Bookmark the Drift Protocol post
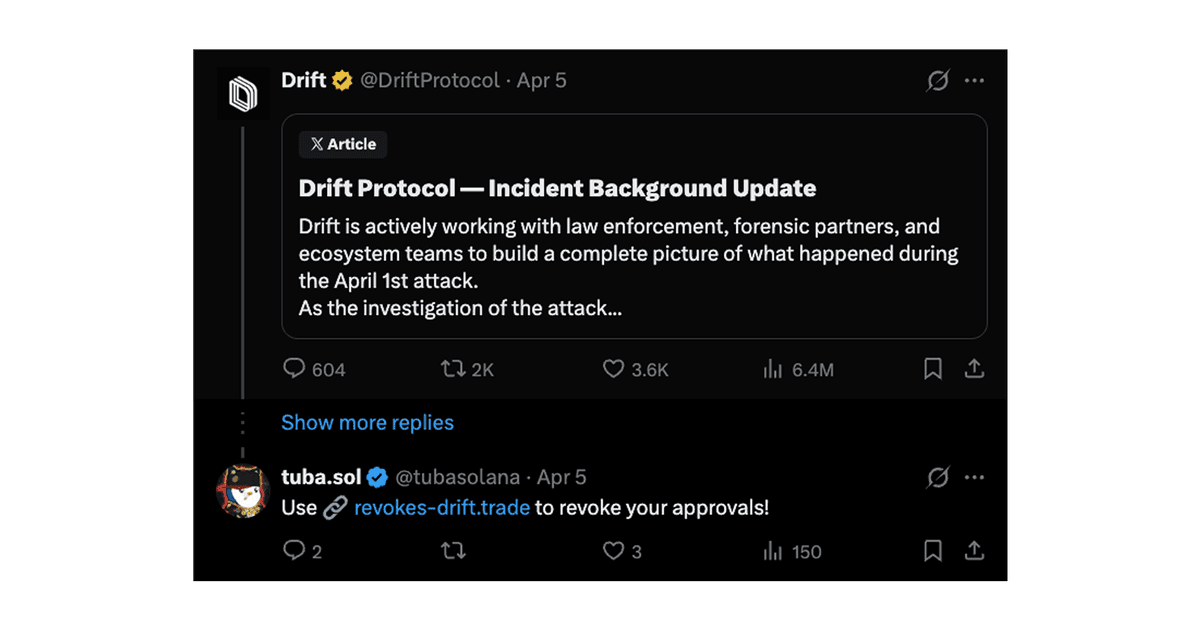The image size is (1200, 630). click(932, 369)
